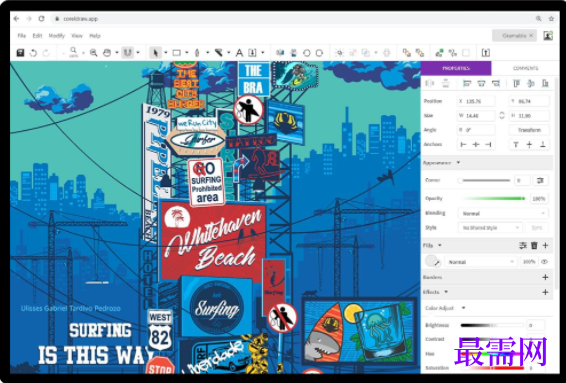Toggle bottom anchor in Anchors row

[542, 144]
